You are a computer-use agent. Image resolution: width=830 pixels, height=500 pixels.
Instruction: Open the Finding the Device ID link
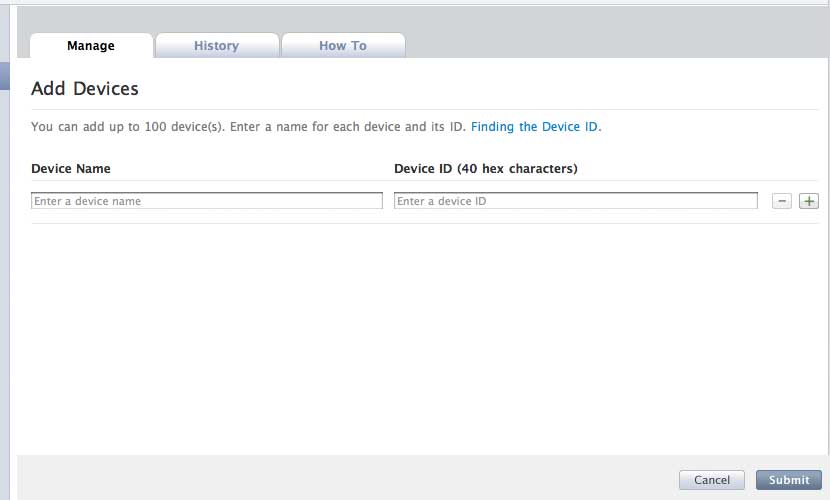pyautogui.click(x=535, y=127)
